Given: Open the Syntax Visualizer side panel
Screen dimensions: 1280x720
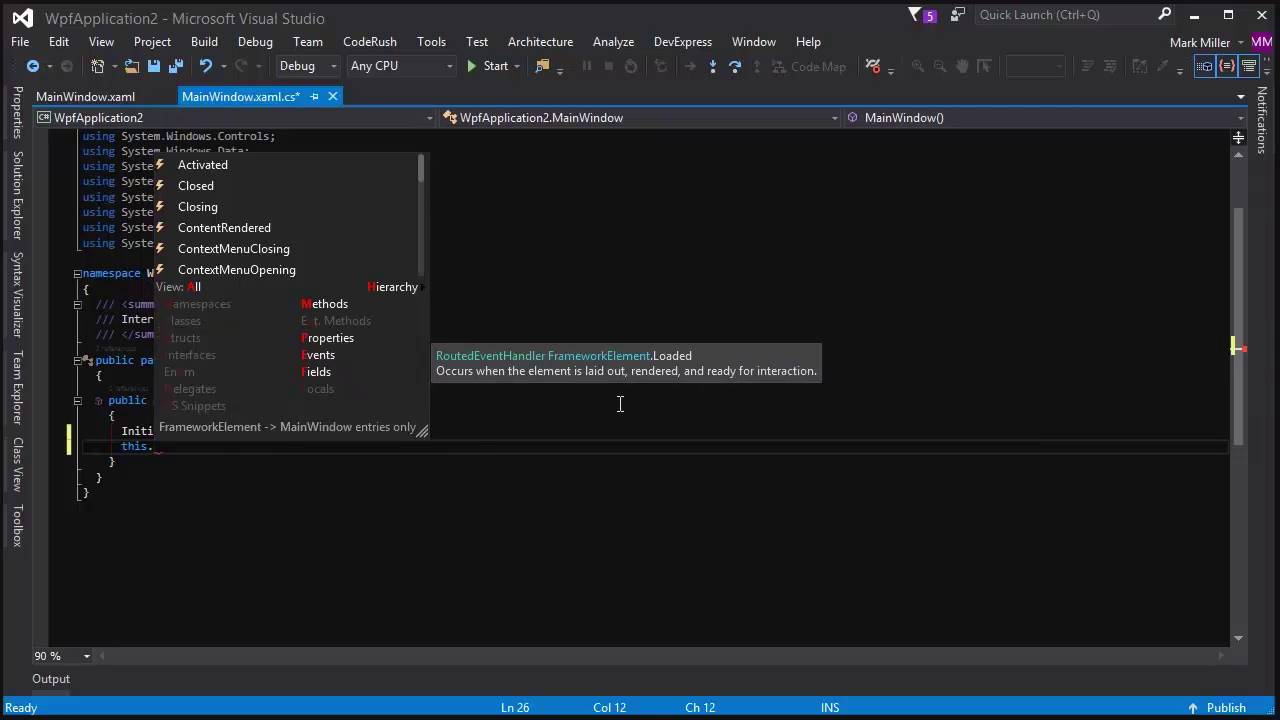Looking at the screenshot, I should point(17,294).
